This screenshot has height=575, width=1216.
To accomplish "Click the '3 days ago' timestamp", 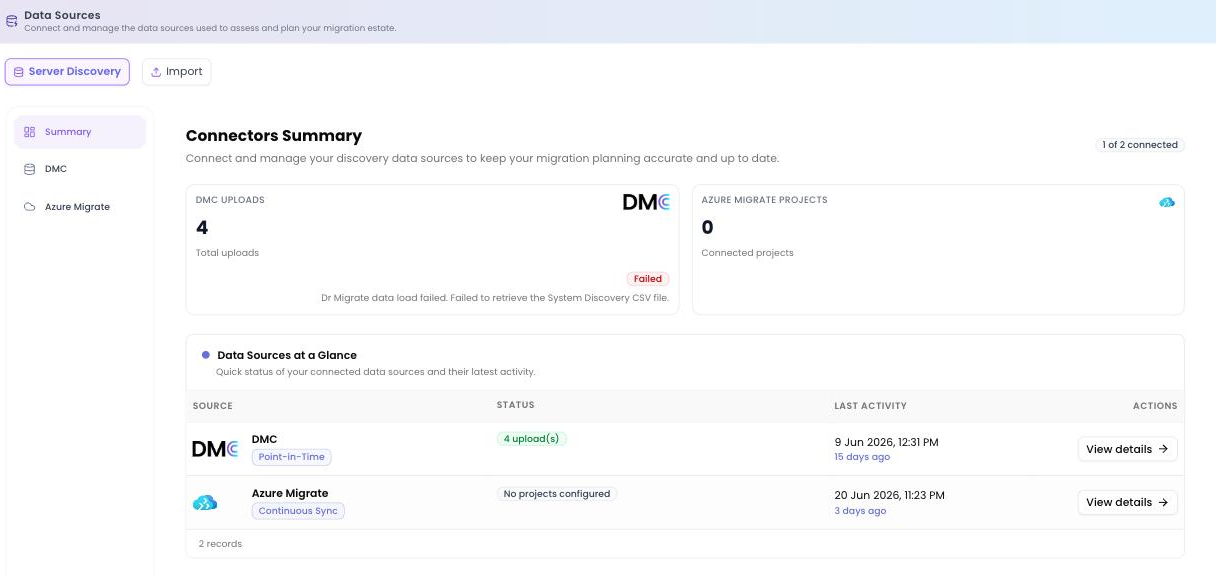I will tap(860, 511).
